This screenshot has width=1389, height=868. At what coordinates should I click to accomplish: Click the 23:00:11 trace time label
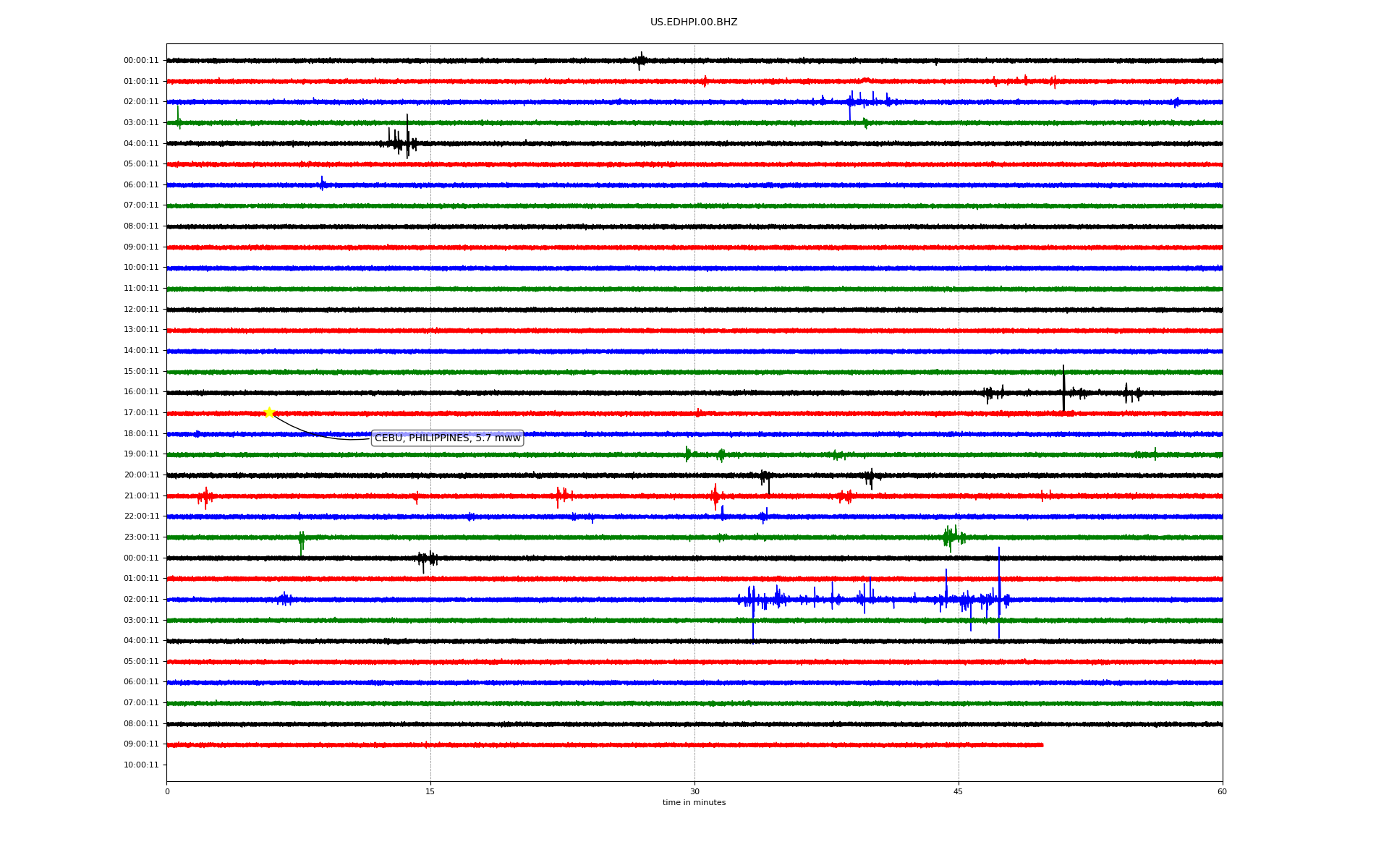click(141, 537)
